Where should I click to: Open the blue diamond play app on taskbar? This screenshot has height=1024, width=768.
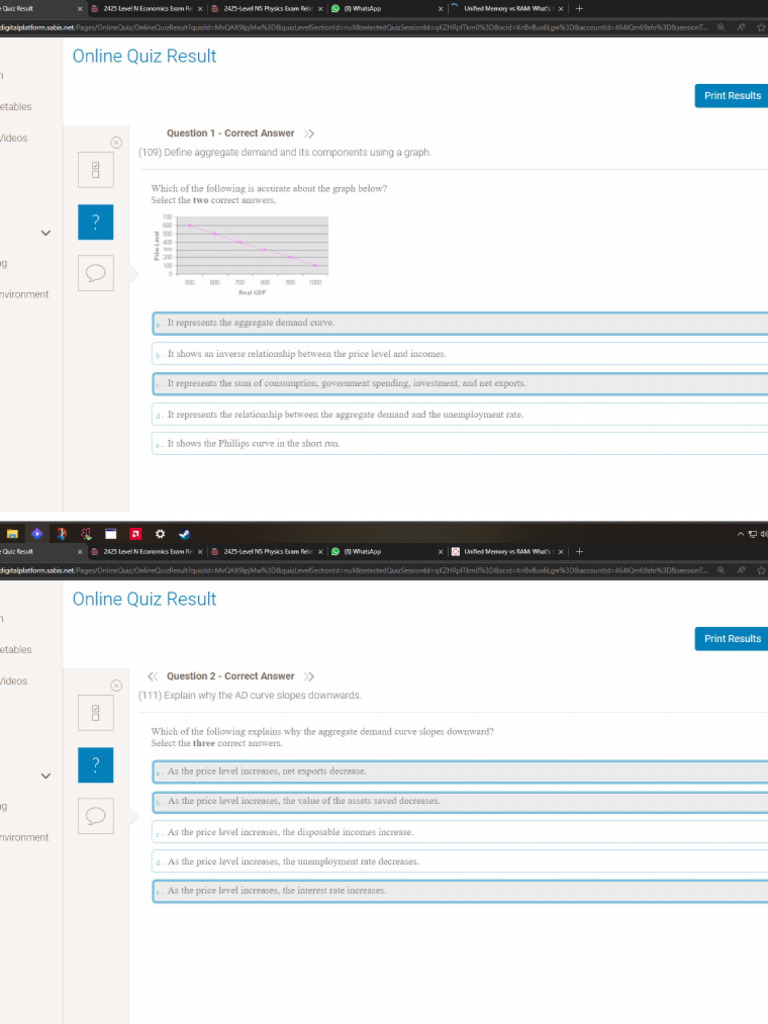pyautogui.click(x=37, y=534)
